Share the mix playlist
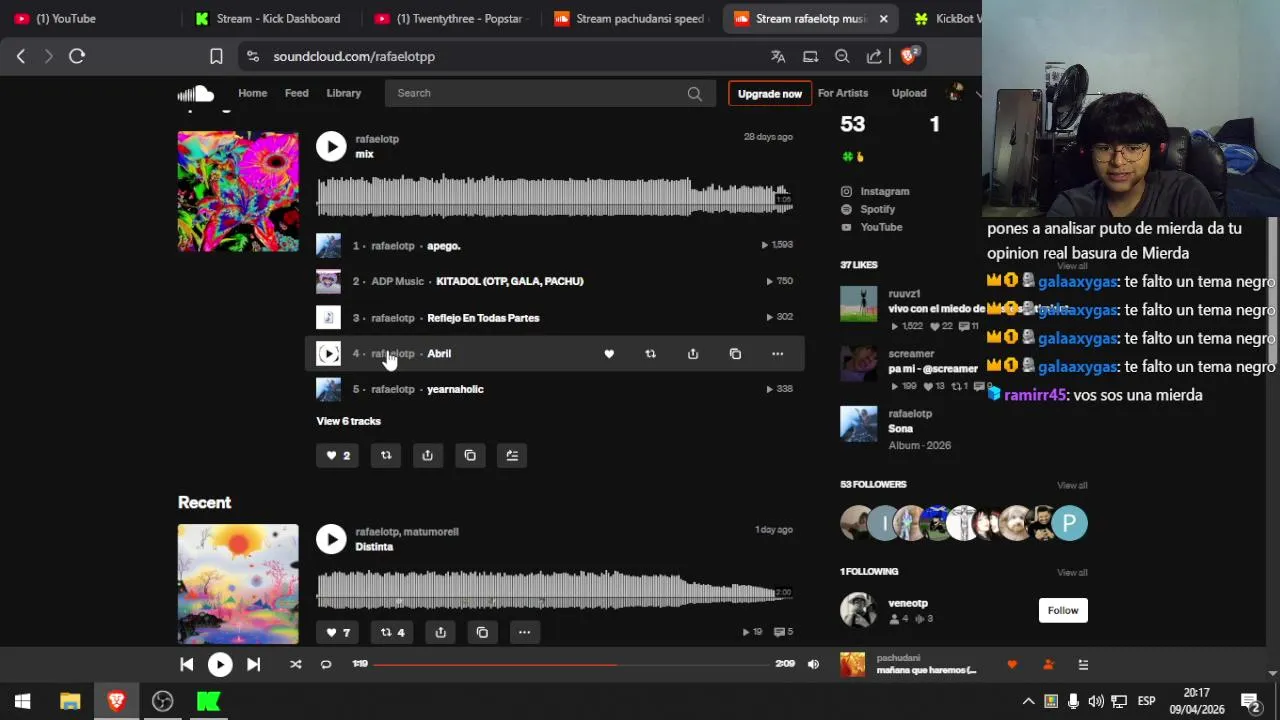Screen dimensions: 1280x720 [x=427, y=455]
